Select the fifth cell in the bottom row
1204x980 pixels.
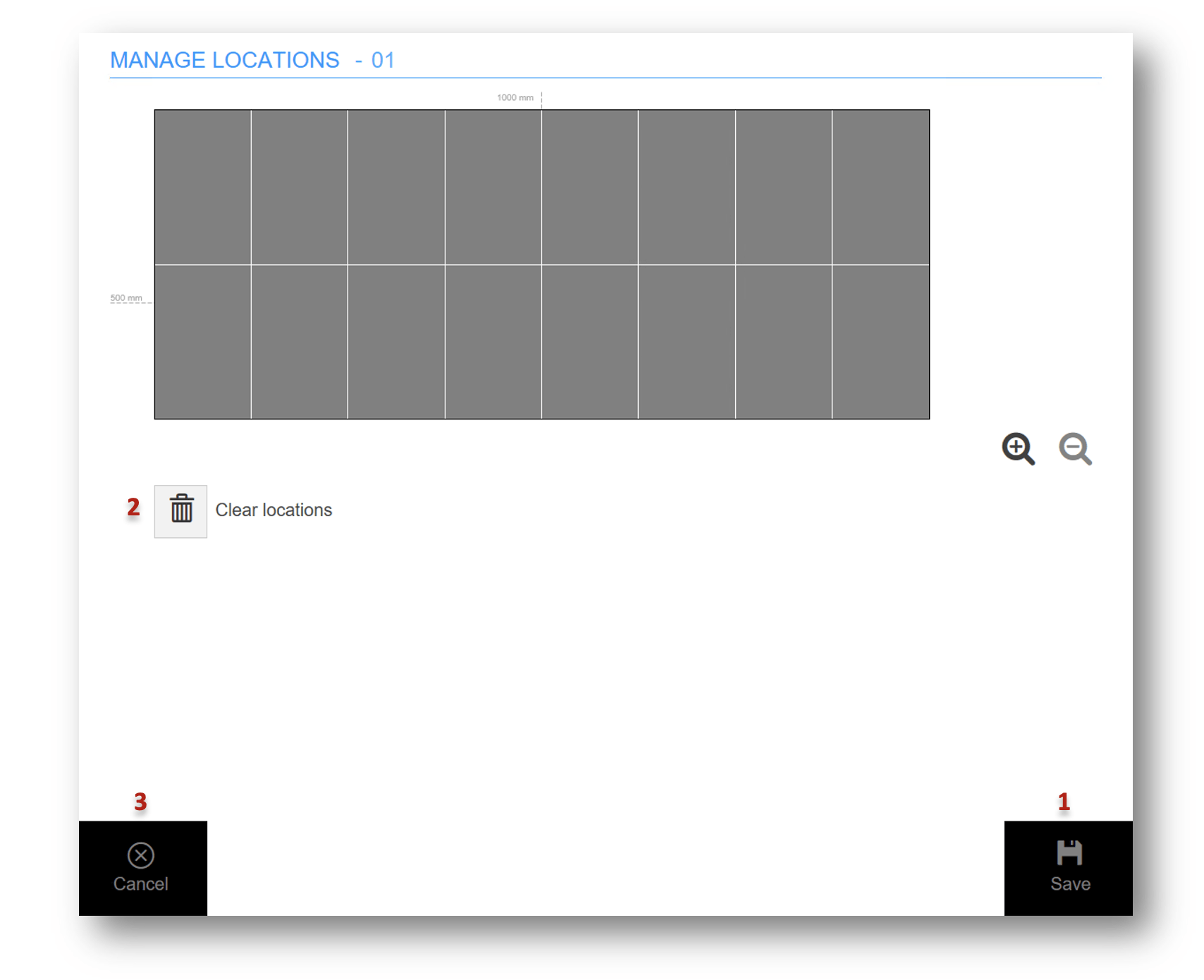pos(590,342)
